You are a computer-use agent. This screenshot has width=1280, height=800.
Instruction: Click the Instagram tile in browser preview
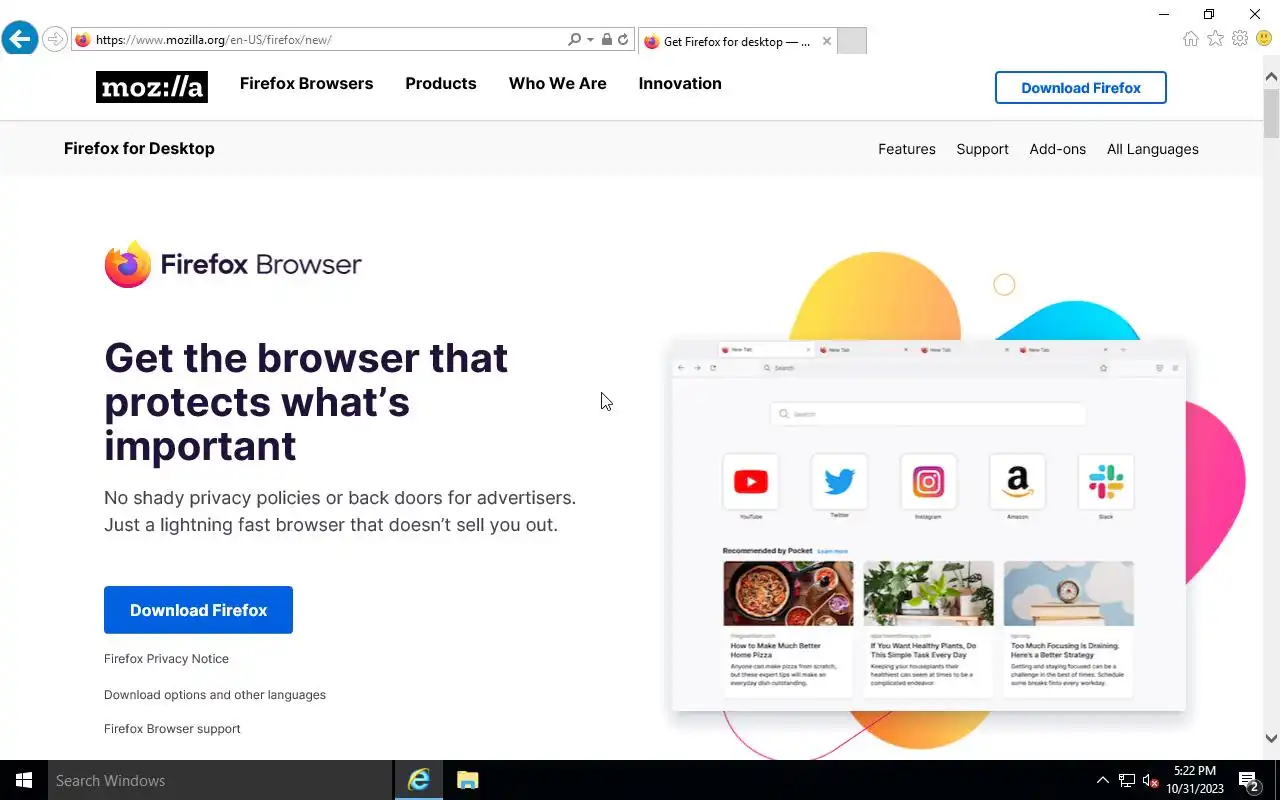[x=928, y=482]
